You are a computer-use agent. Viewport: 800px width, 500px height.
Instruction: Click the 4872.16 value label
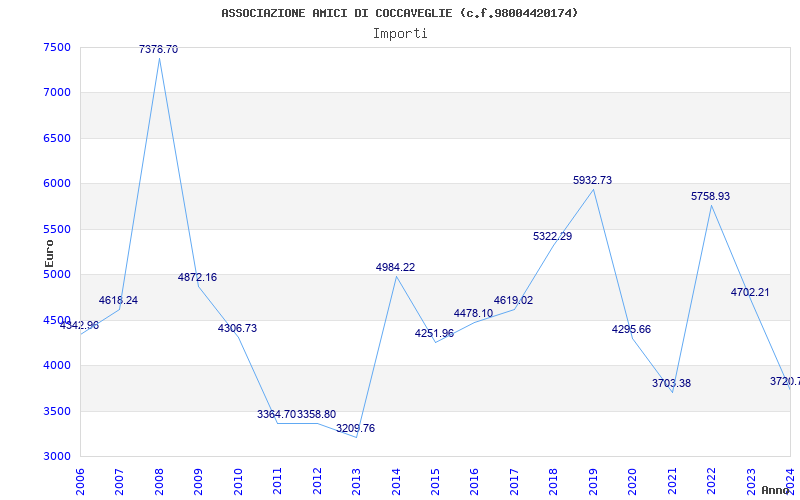click(x=197, y=278)
